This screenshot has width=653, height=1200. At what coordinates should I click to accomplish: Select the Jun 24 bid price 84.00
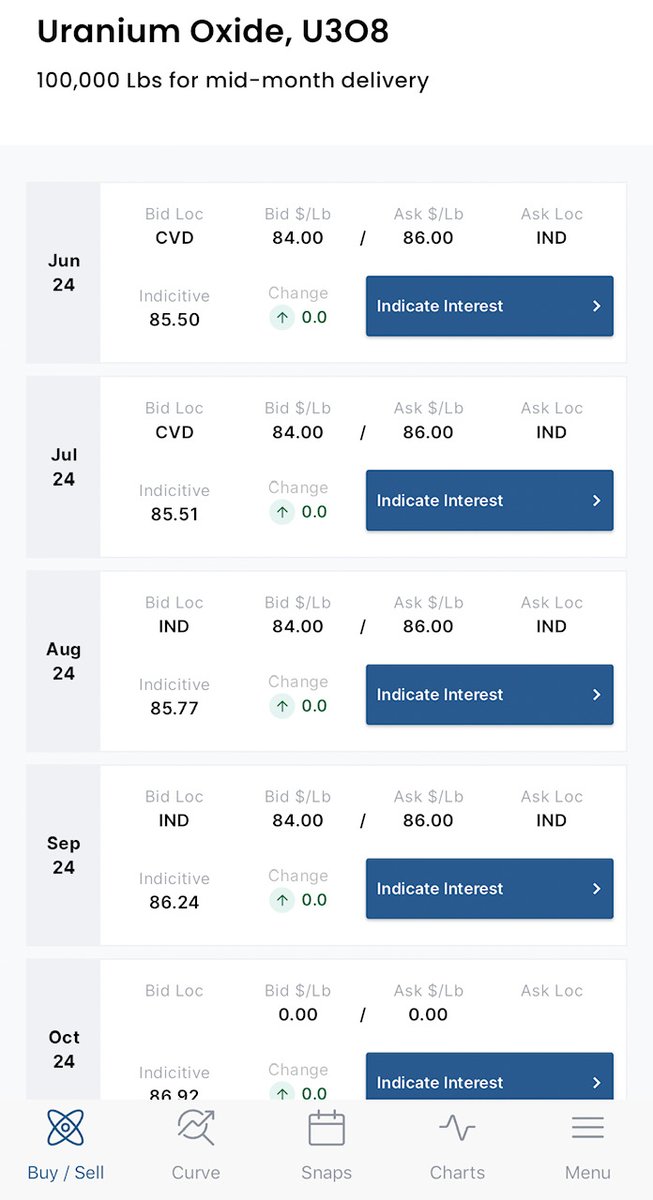pos(298,238)
